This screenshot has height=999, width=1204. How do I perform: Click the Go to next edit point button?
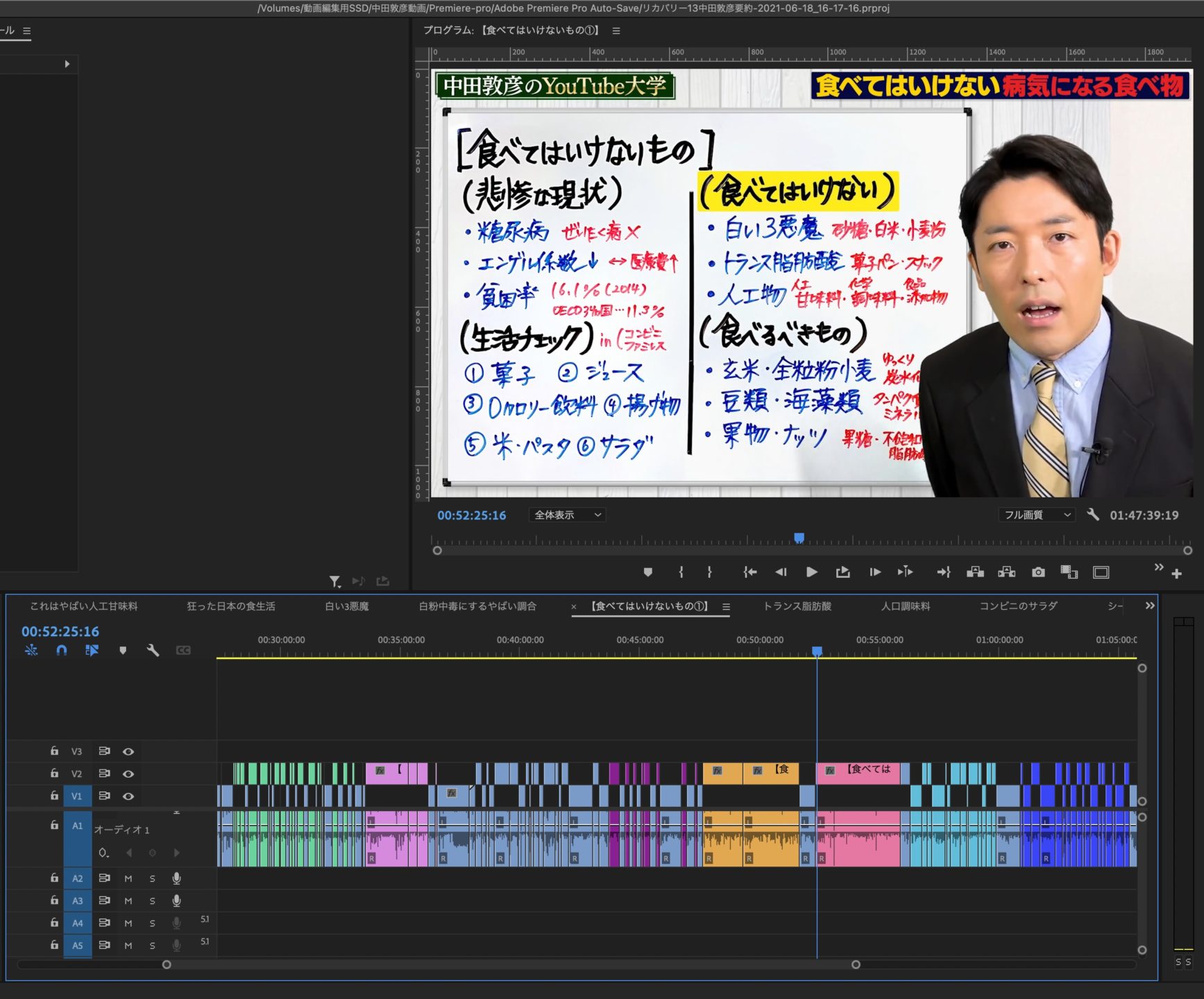[906, 572]
